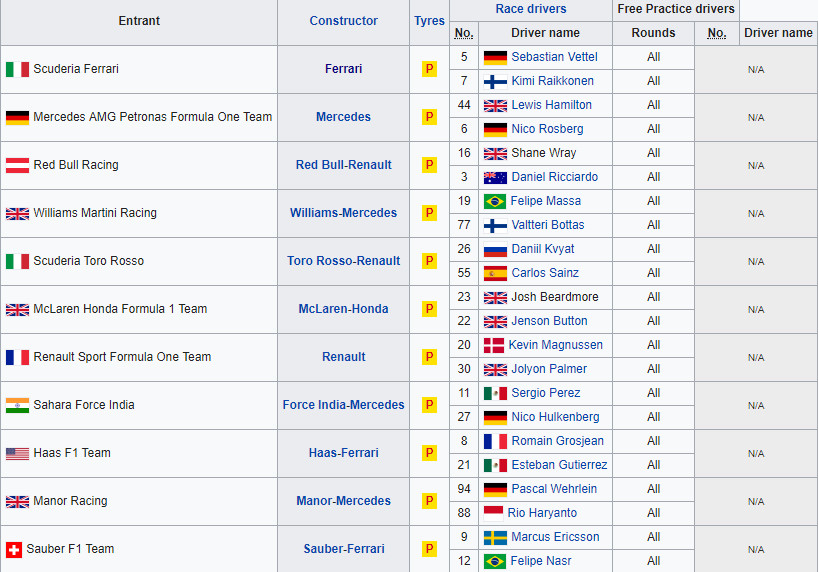Open the Manor-Mercedes constructor link

(343, 501)
